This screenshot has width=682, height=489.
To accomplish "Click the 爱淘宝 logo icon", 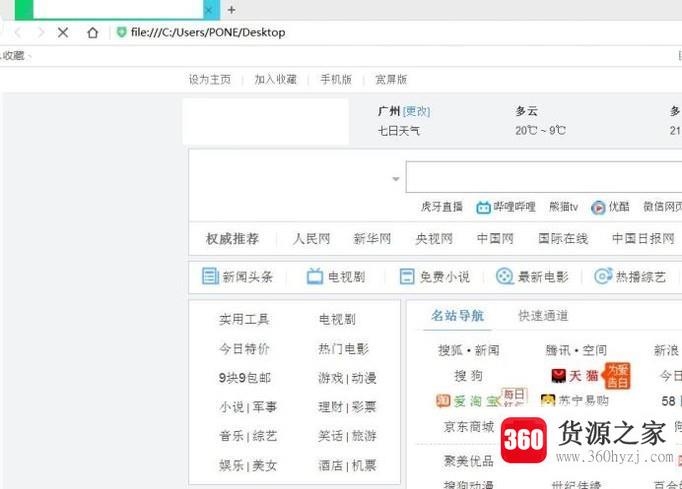I will [x=443, y=401].
